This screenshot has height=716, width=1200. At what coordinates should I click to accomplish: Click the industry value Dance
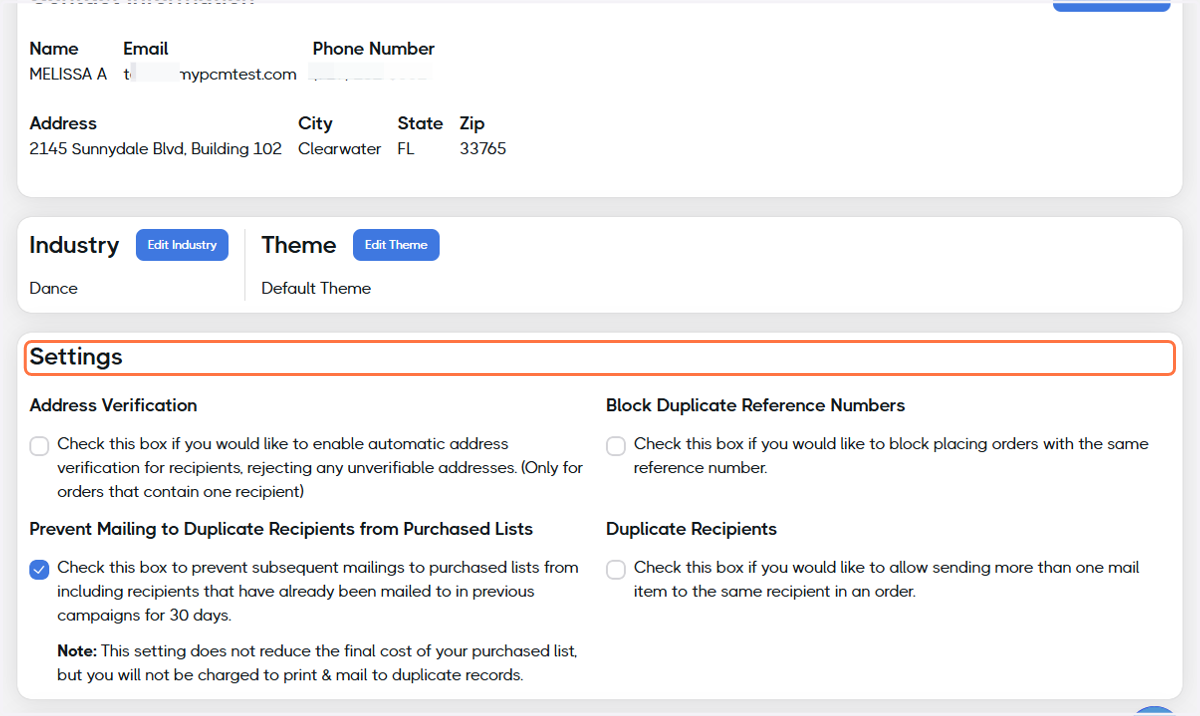tap(54, 288)
